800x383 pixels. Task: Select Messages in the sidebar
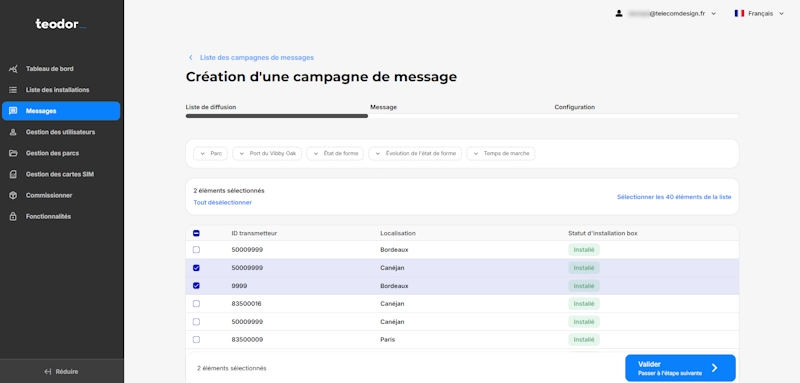(x=61, y=111)
